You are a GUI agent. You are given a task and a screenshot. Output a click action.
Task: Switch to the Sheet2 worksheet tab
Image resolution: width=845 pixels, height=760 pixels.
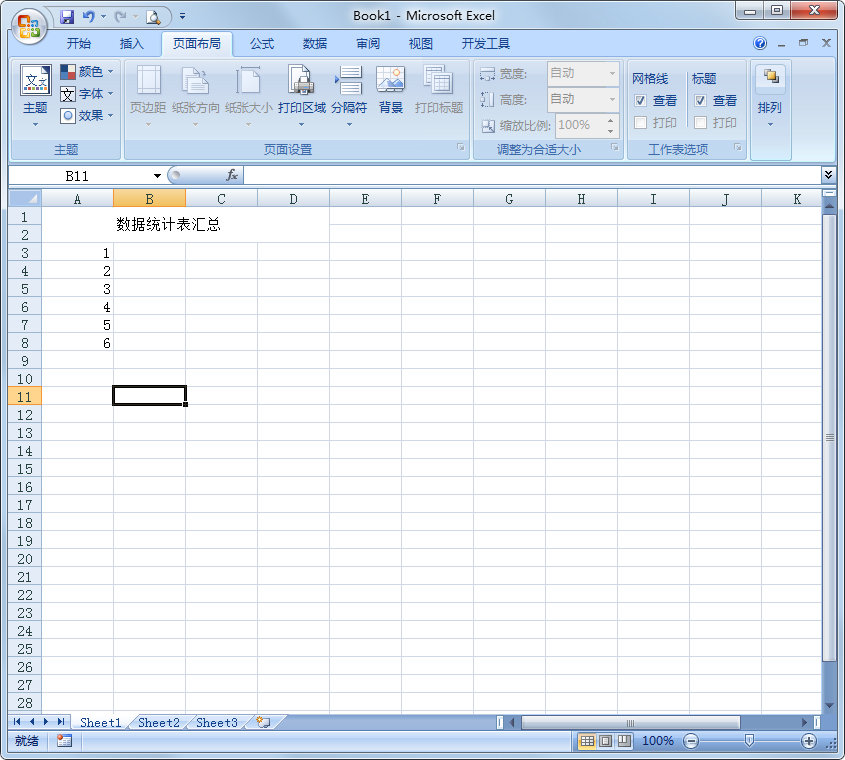pos(158,722)
